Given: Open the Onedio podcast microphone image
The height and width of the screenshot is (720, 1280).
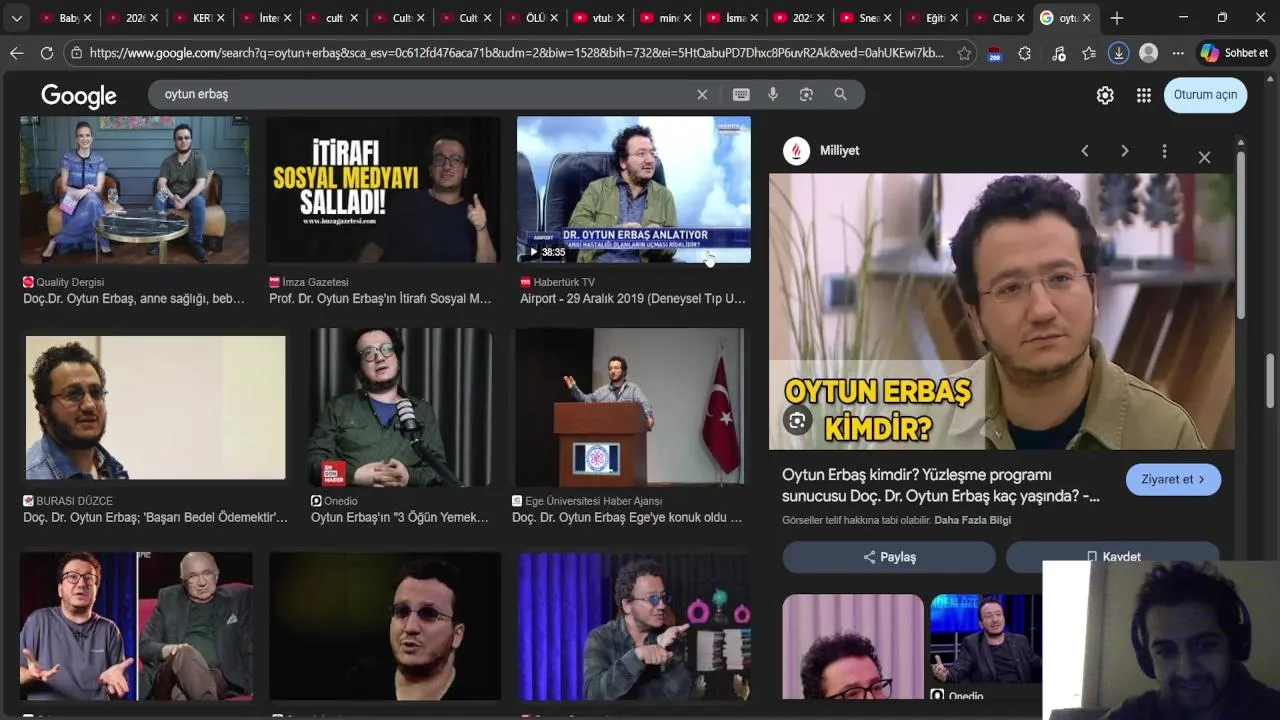Looking at the screenshot, I should [400, 408].
